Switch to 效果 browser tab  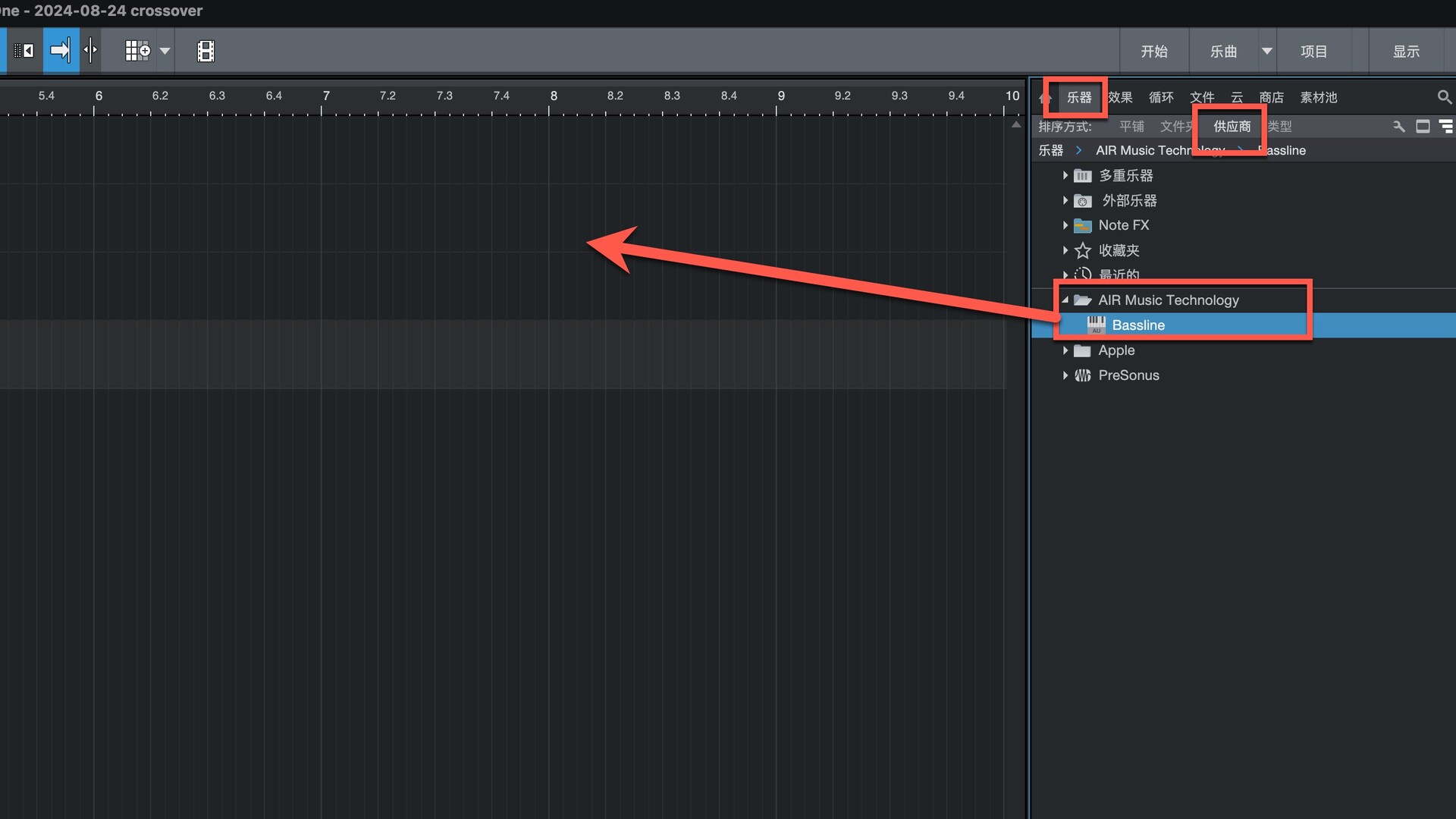(1119, 97)
